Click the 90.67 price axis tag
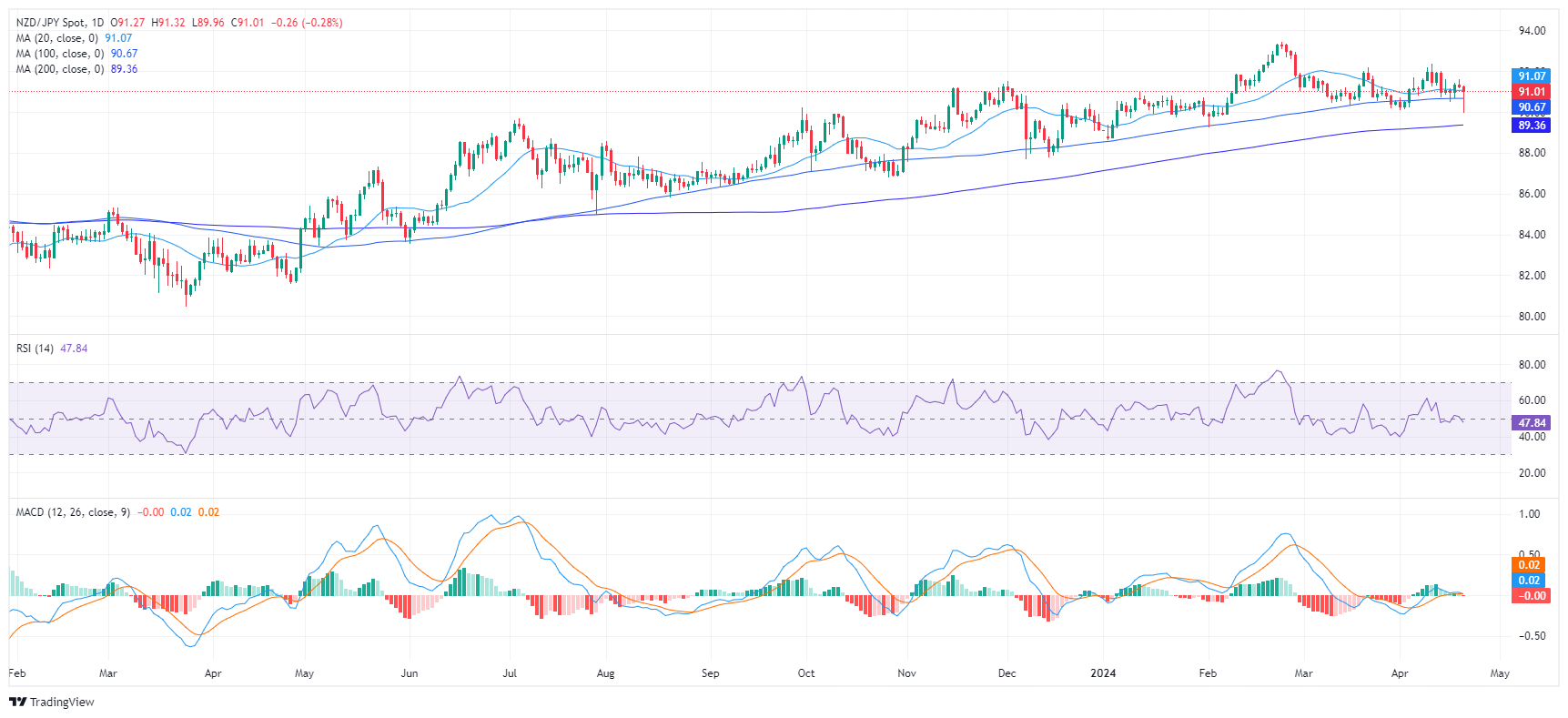Image resolution: width=1568 pixels, height=718 pixels. 1531,107
